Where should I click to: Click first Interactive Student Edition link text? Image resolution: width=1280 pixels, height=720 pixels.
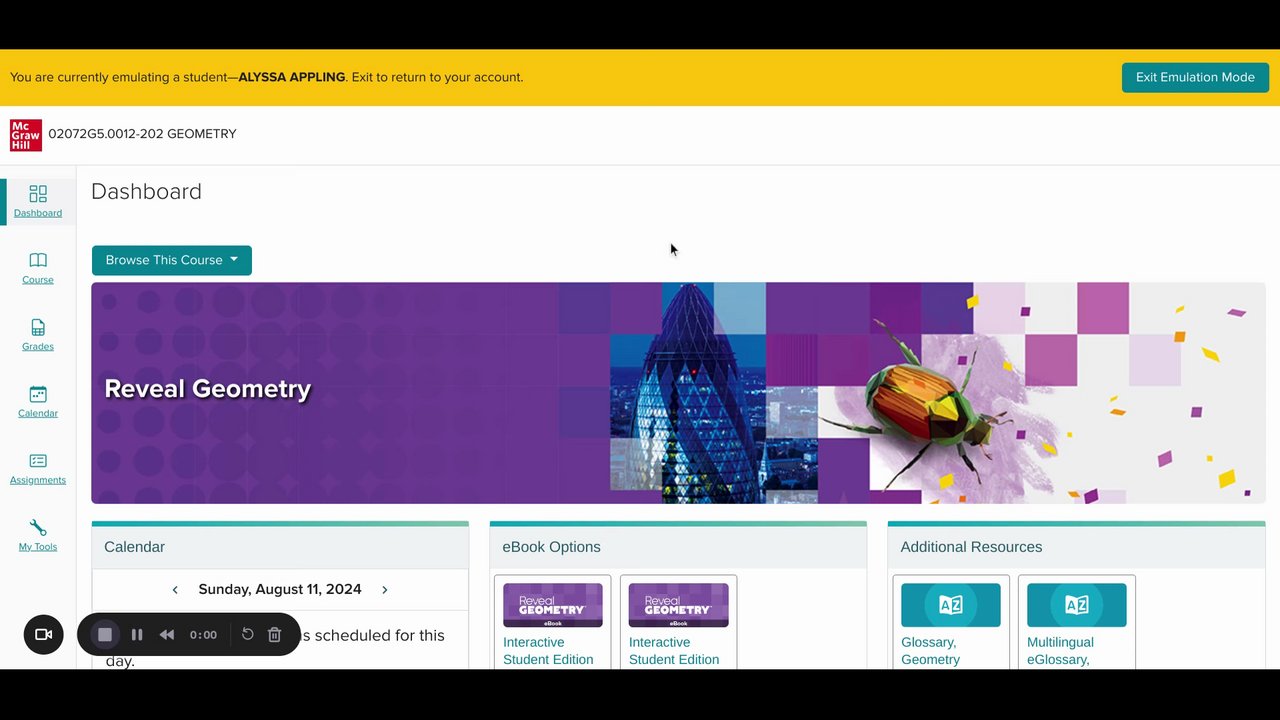click(548, 651)
